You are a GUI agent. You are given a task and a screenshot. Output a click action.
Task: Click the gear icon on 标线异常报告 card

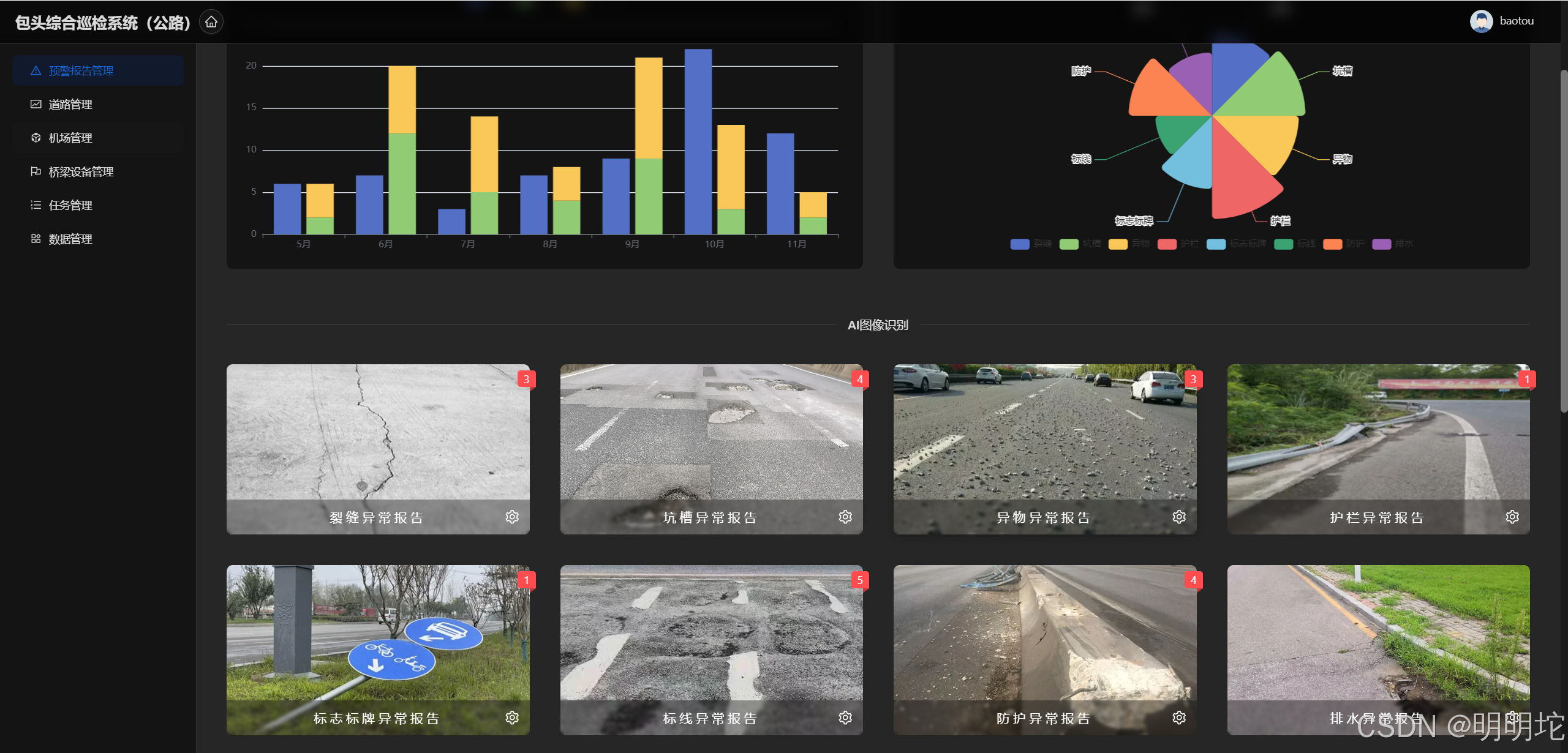point(845,718)
